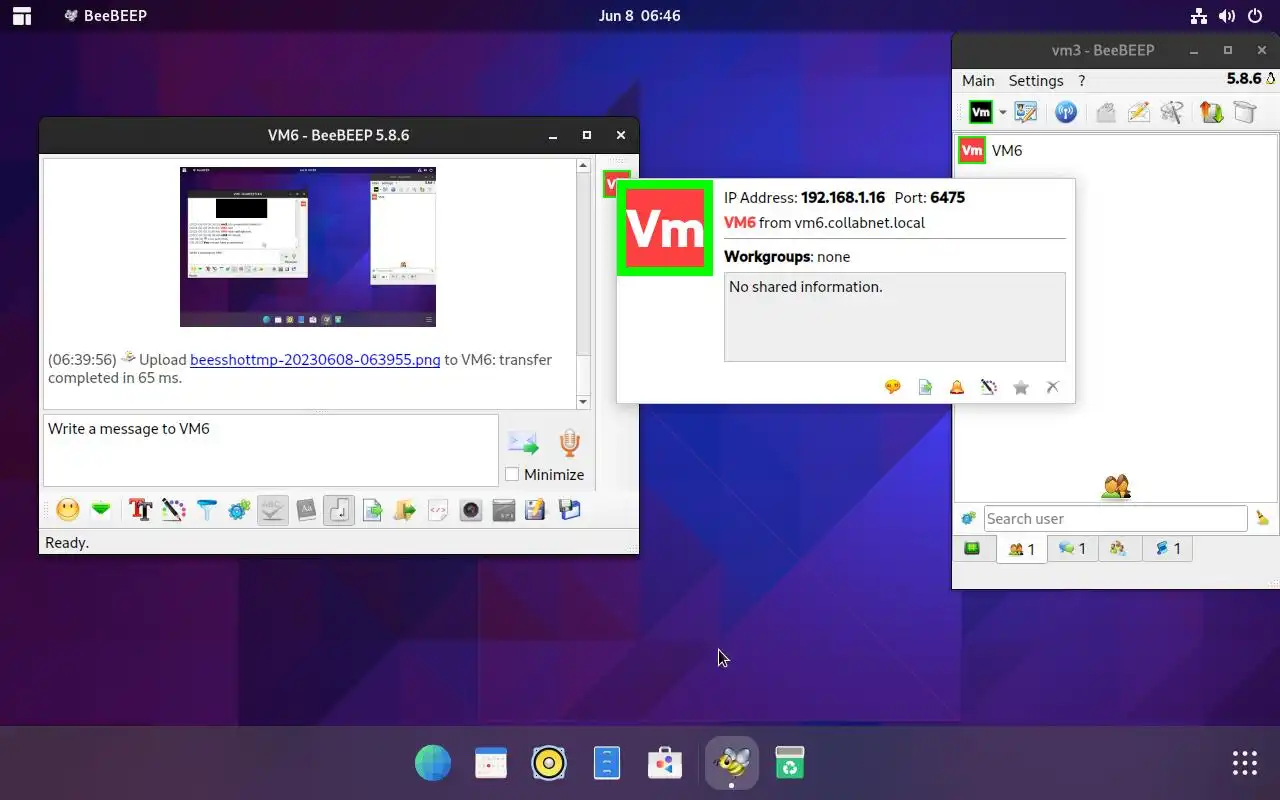Click the Search user field

(1115, 518)
